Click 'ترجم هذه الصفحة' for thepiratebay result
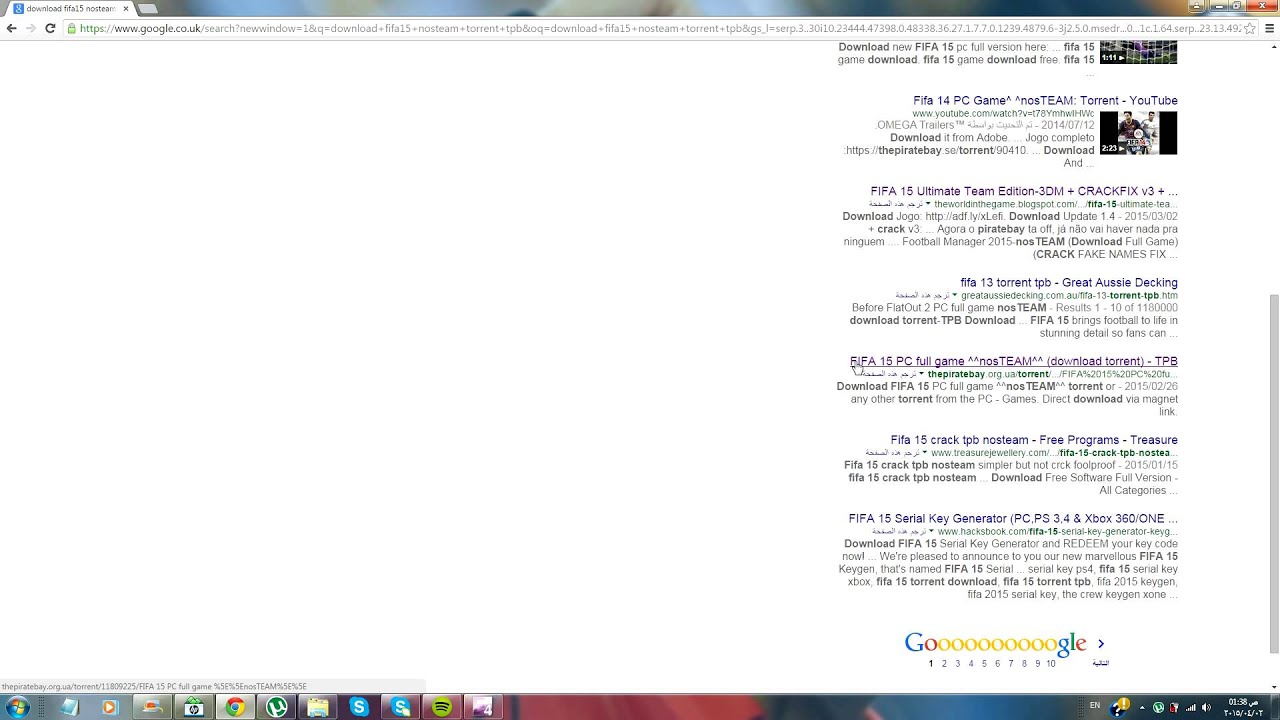The width and height of the screenshot is (1280, 720). coord(889,374)
